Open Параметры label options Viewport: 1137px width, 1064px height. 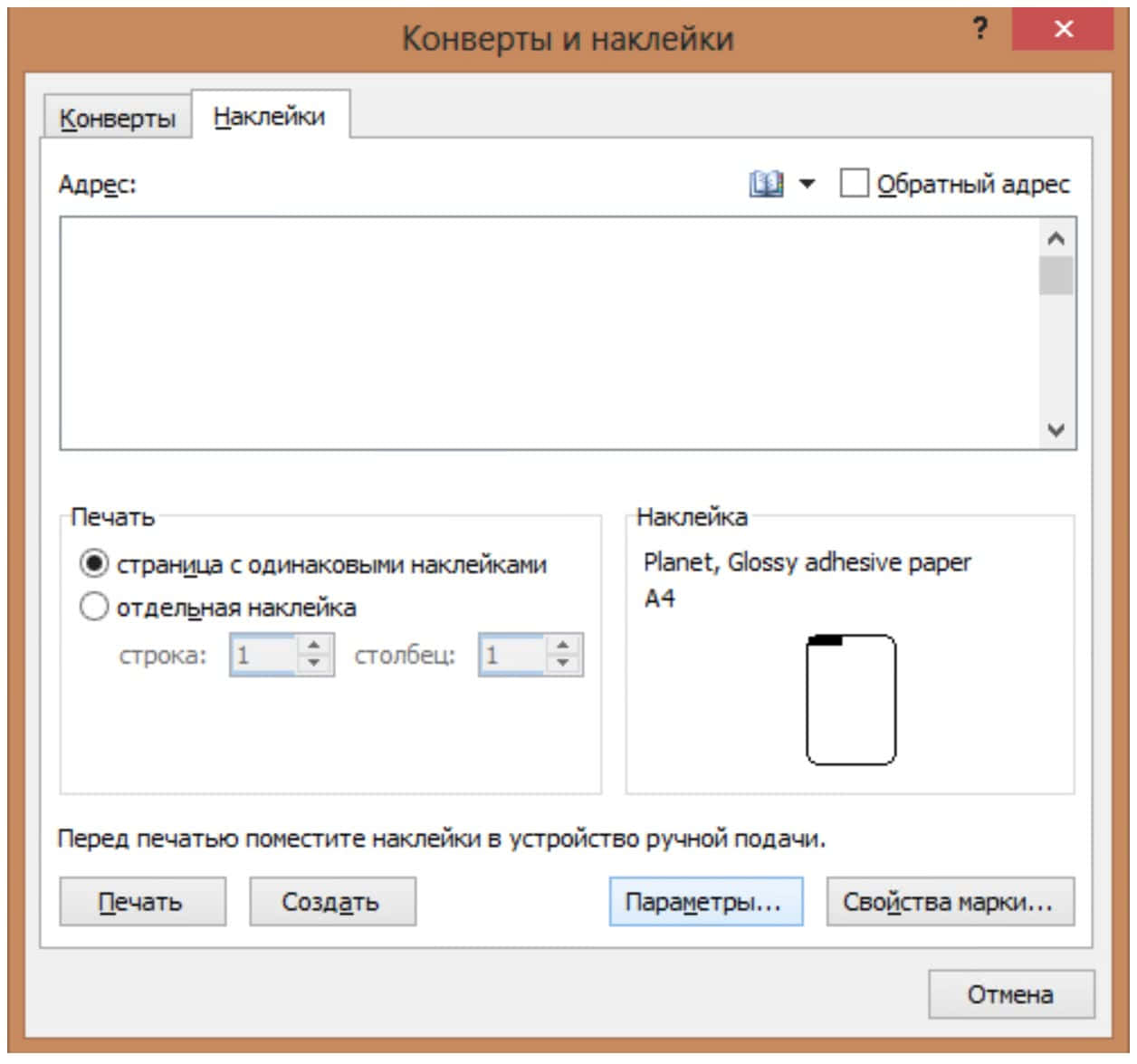coord(704,902)
